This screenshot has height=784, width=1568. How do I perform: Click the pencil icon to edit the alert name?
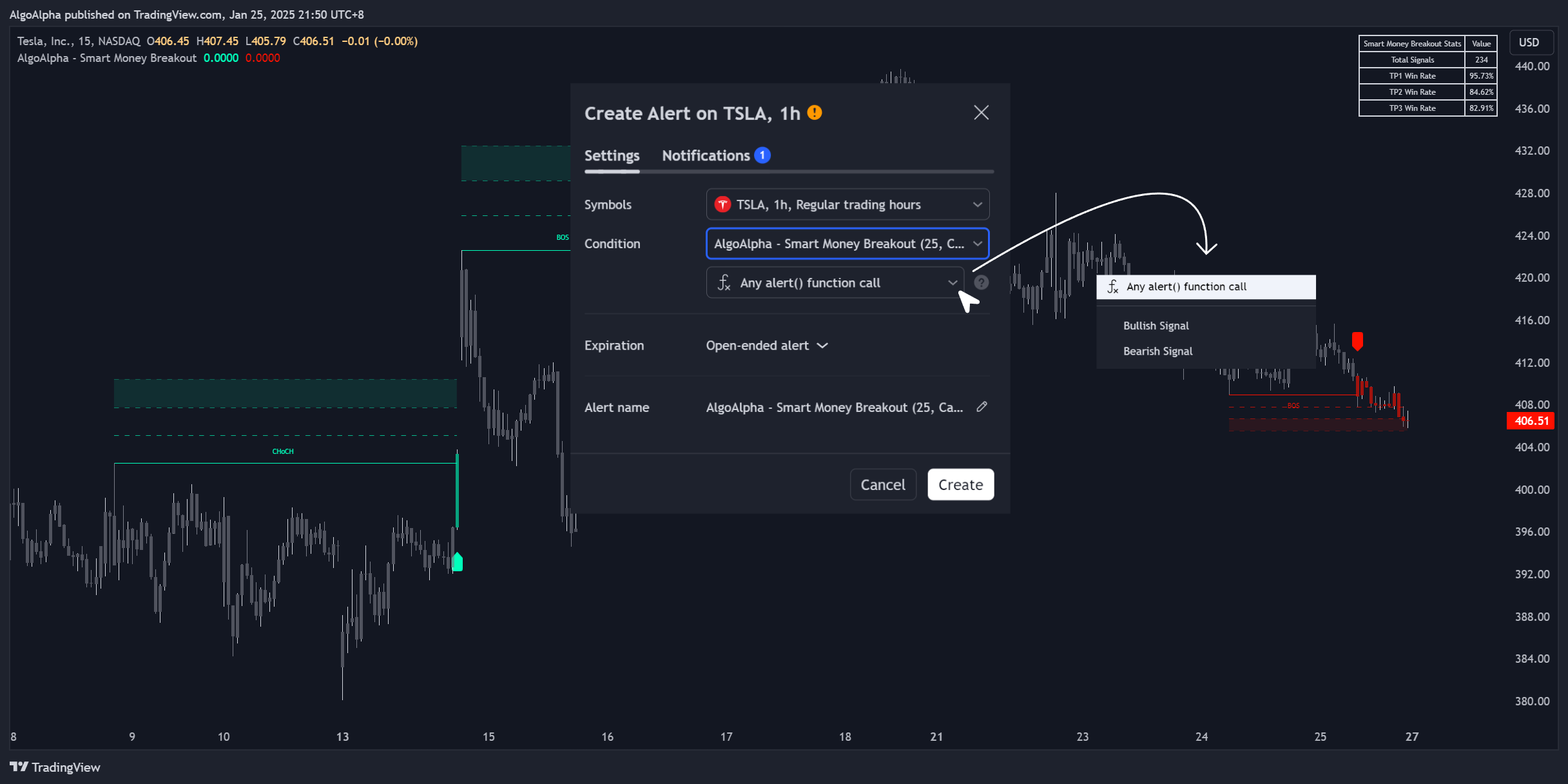(981, 407)
